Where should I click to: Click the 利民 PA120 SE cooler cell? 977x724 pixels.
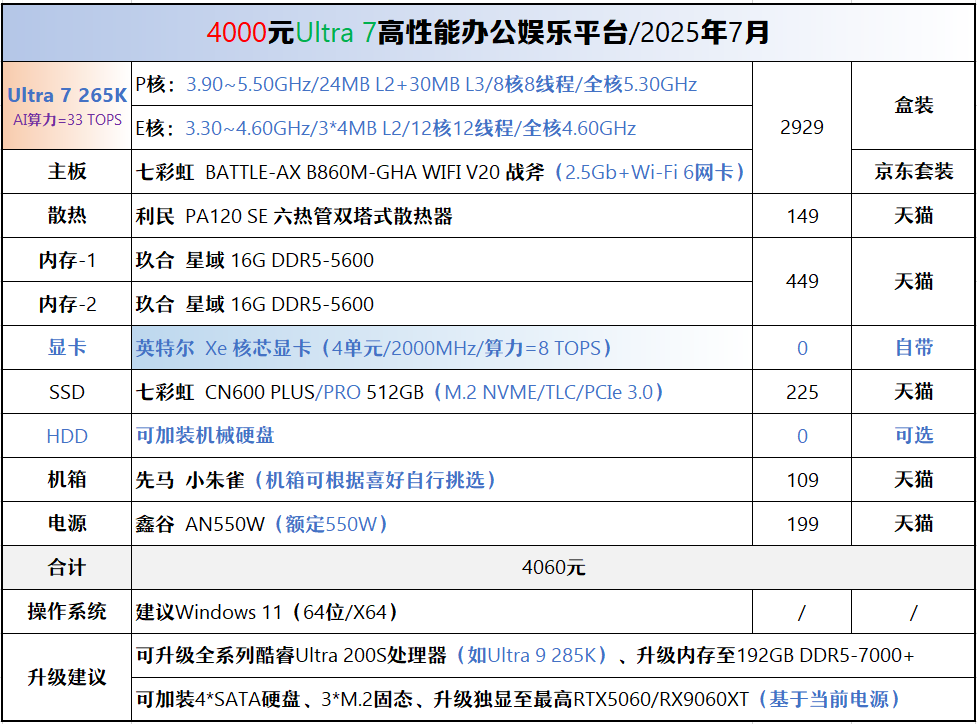pos(442,216)
